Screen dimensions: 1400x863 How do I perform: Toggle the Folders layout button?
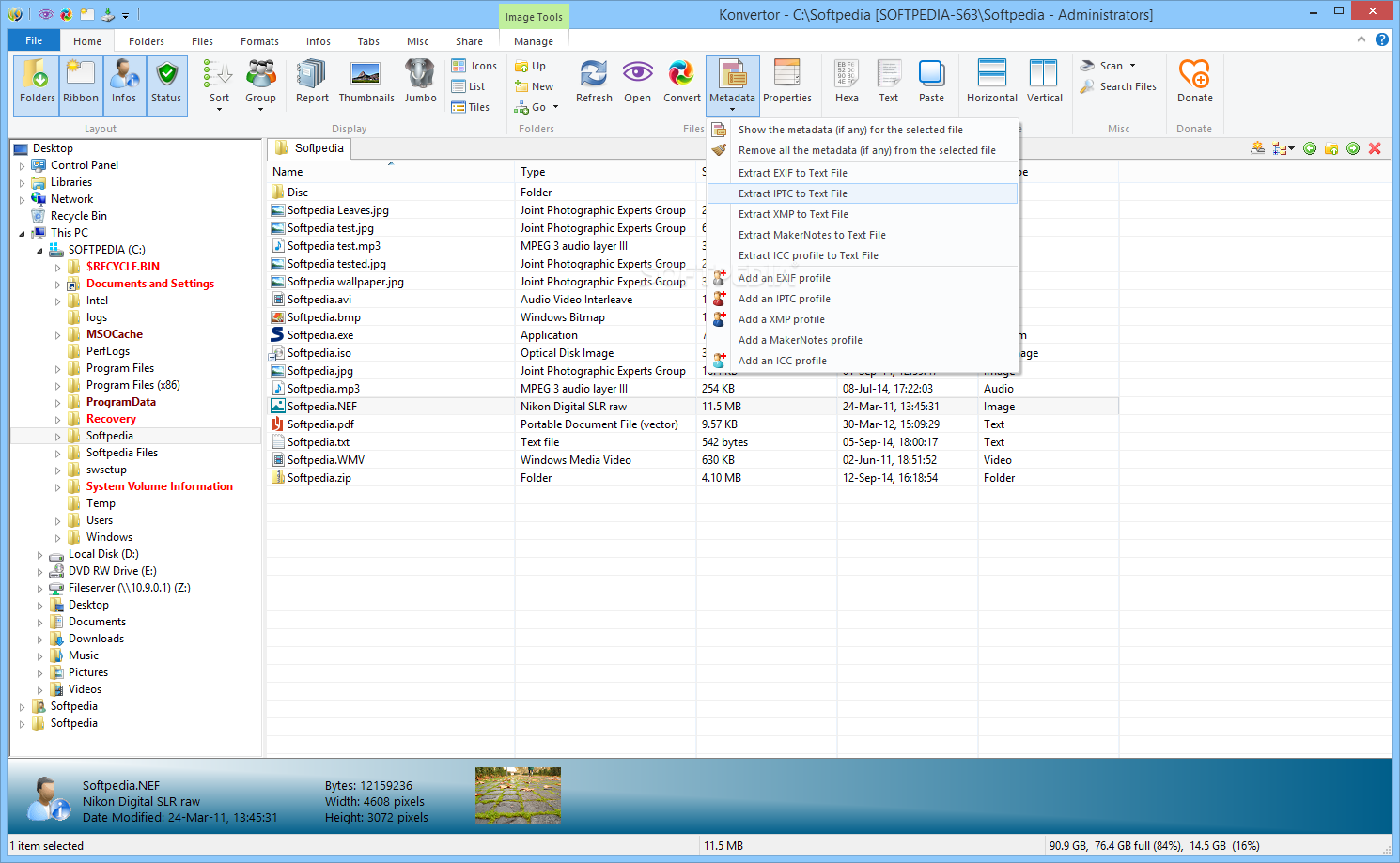38,85
